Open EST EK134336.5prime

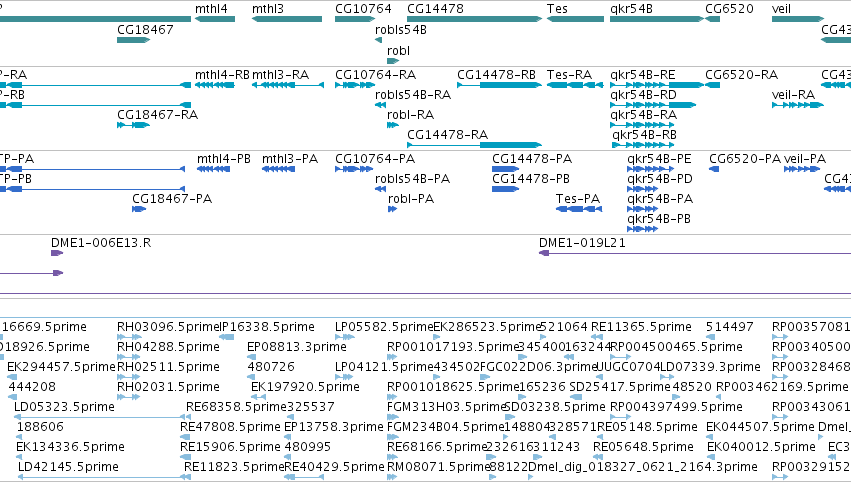coord(71,447)
